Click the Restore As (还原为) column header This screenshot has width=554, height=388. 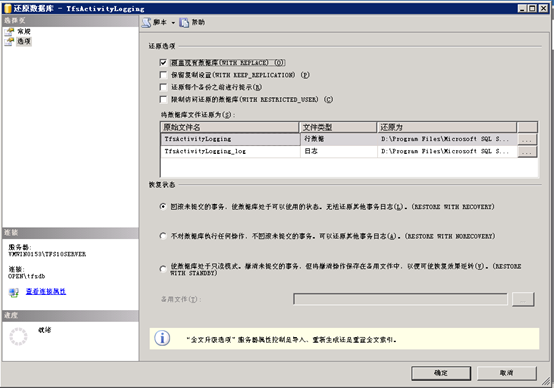[447, 127]
